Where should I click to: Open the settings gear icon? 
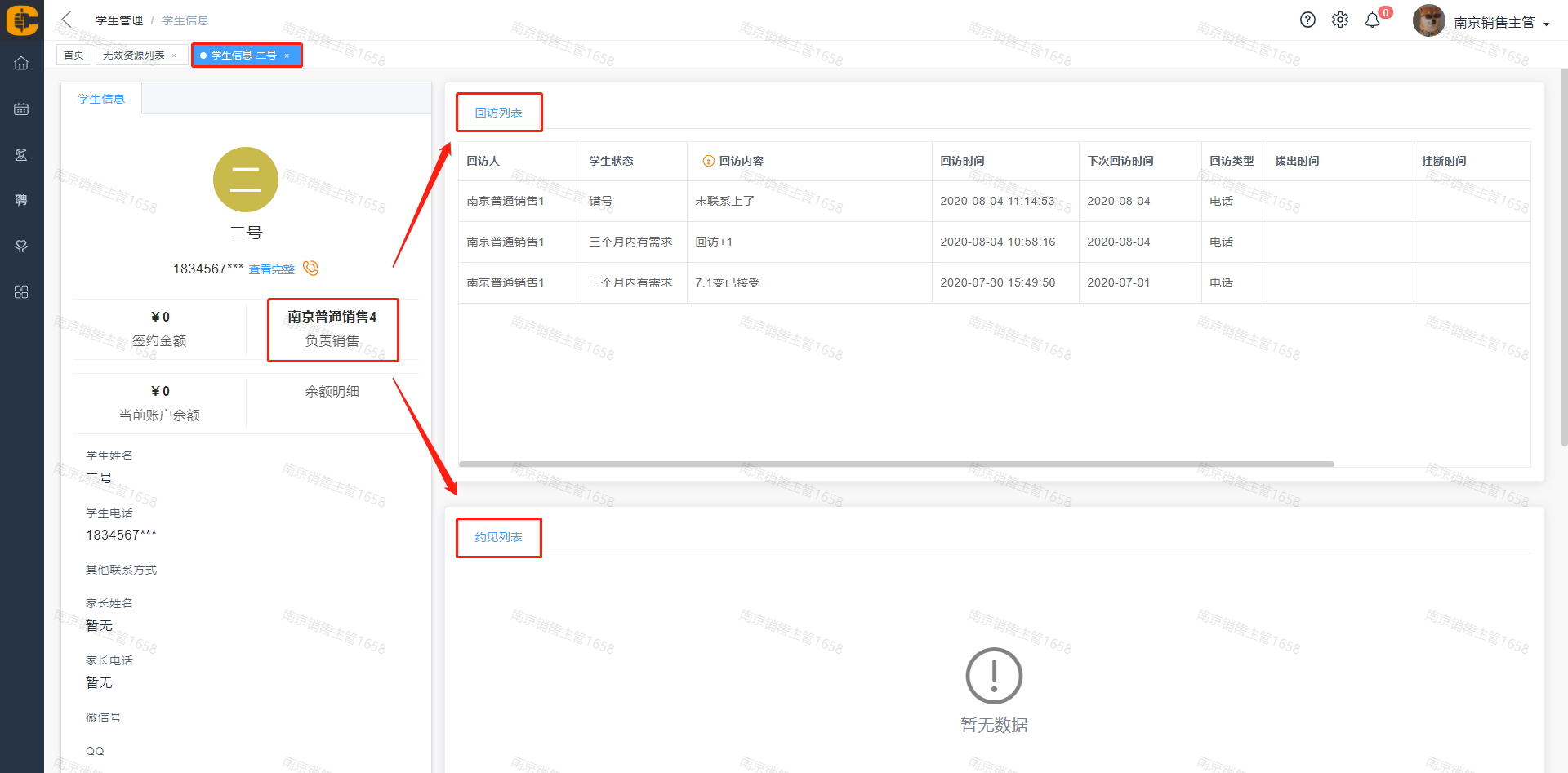click(x=1340, y=20)
